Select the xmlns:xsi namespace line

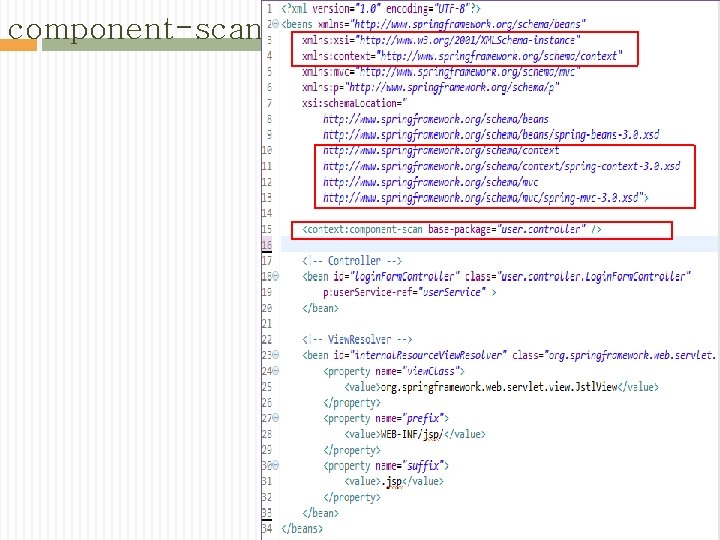[441, 40]
